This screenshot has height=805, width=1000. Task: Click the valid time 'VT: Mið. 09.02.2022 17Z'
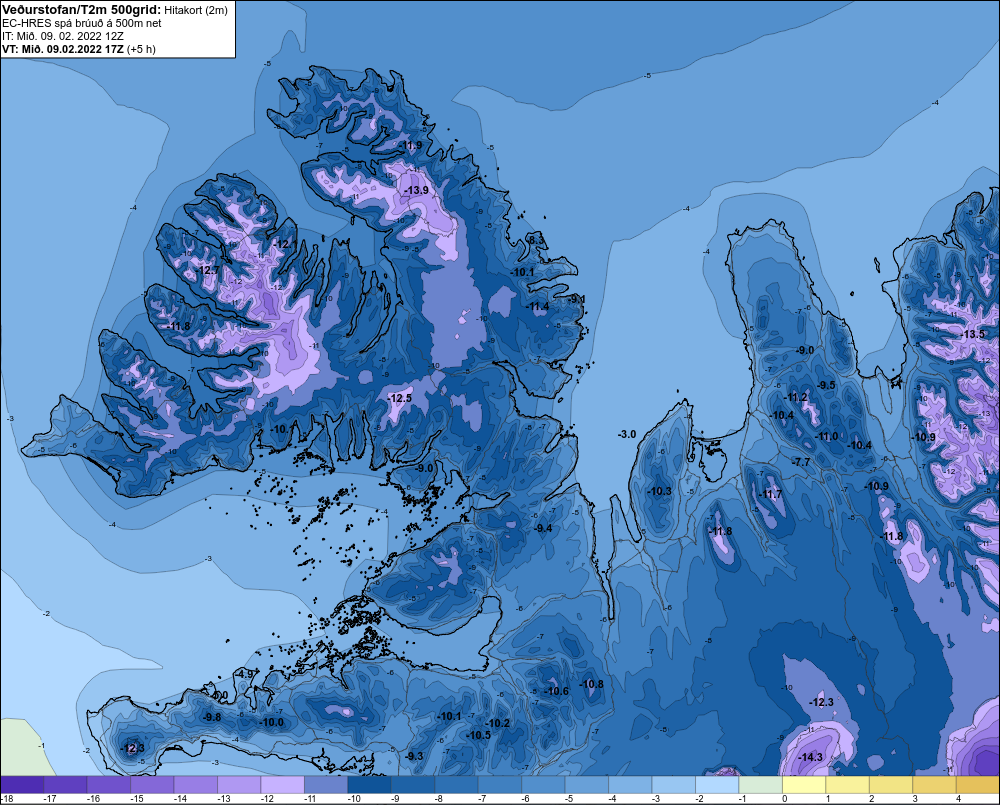click(x=63, y=49)
